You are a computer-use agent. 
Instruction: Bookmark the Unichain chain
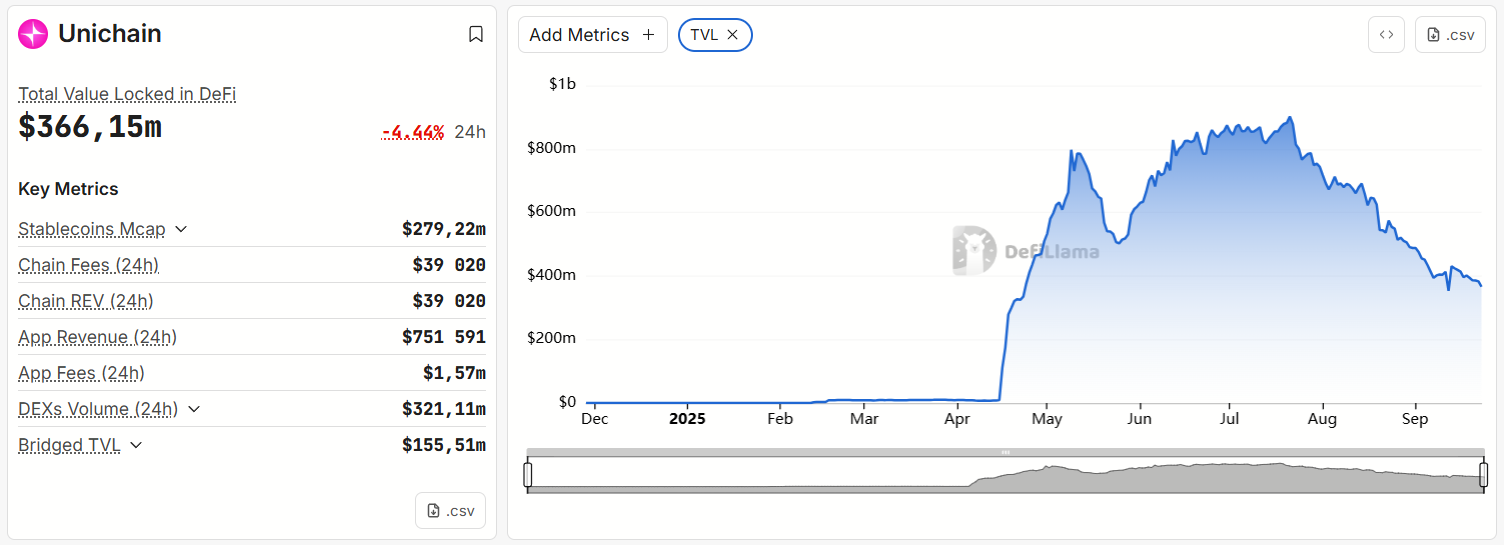pos(476,34)
